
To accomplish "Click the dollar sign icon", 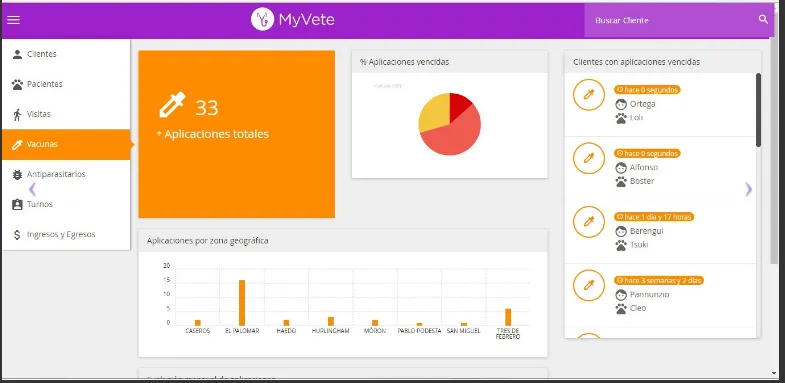I will coord(17,235).
